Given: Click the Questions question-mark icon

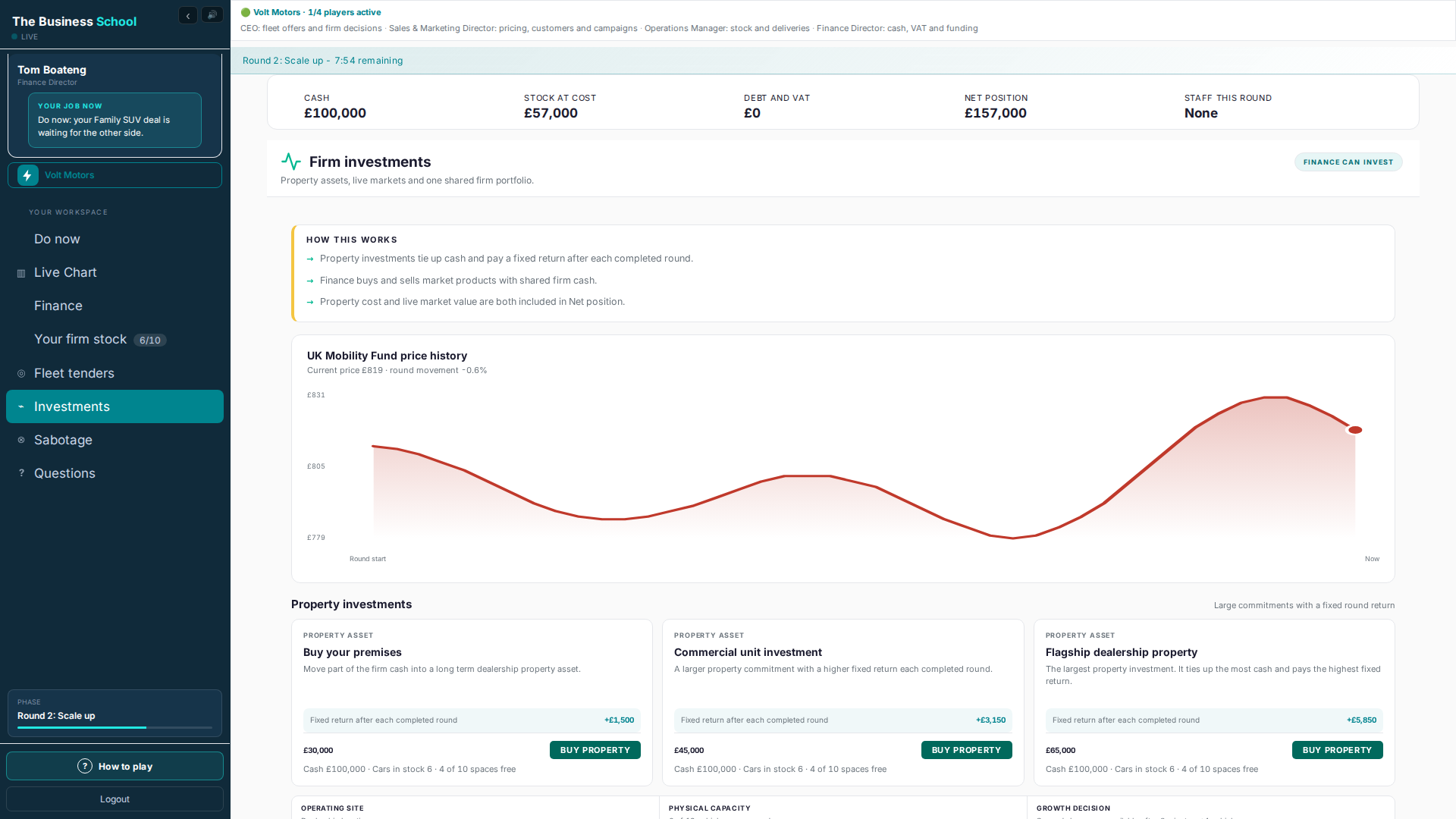Looking at the screenshot, I should (x=21, y=473).
